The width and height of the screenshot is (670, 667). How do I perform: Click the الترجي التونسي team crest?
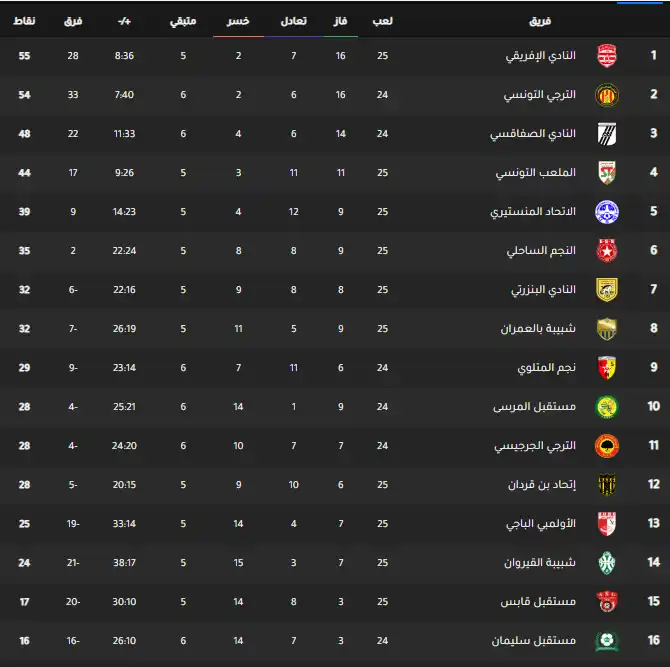[607, 95]
